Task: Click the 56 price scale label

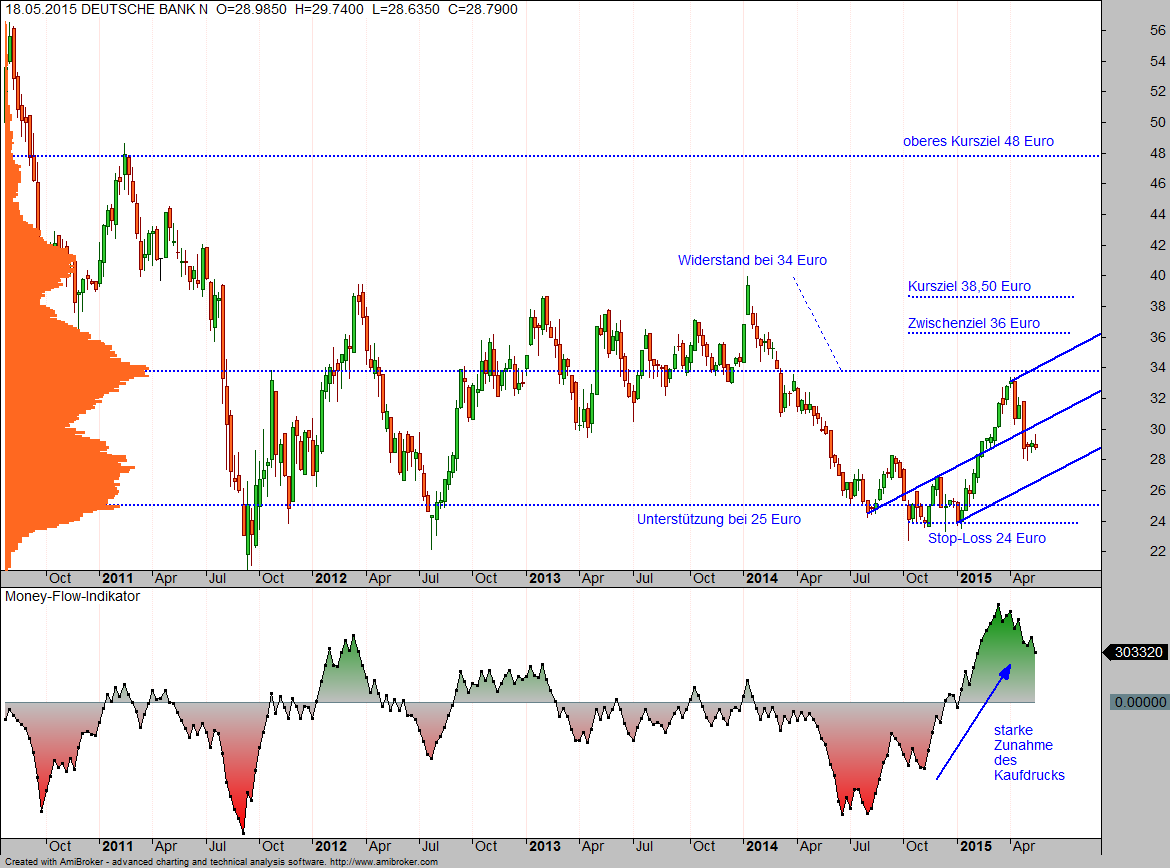Action: (x=1157, y=31)
